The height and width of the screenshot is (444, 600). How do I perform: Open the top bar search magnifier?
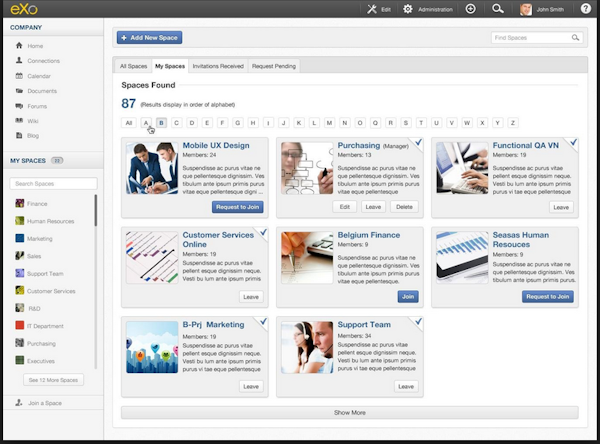497,9
